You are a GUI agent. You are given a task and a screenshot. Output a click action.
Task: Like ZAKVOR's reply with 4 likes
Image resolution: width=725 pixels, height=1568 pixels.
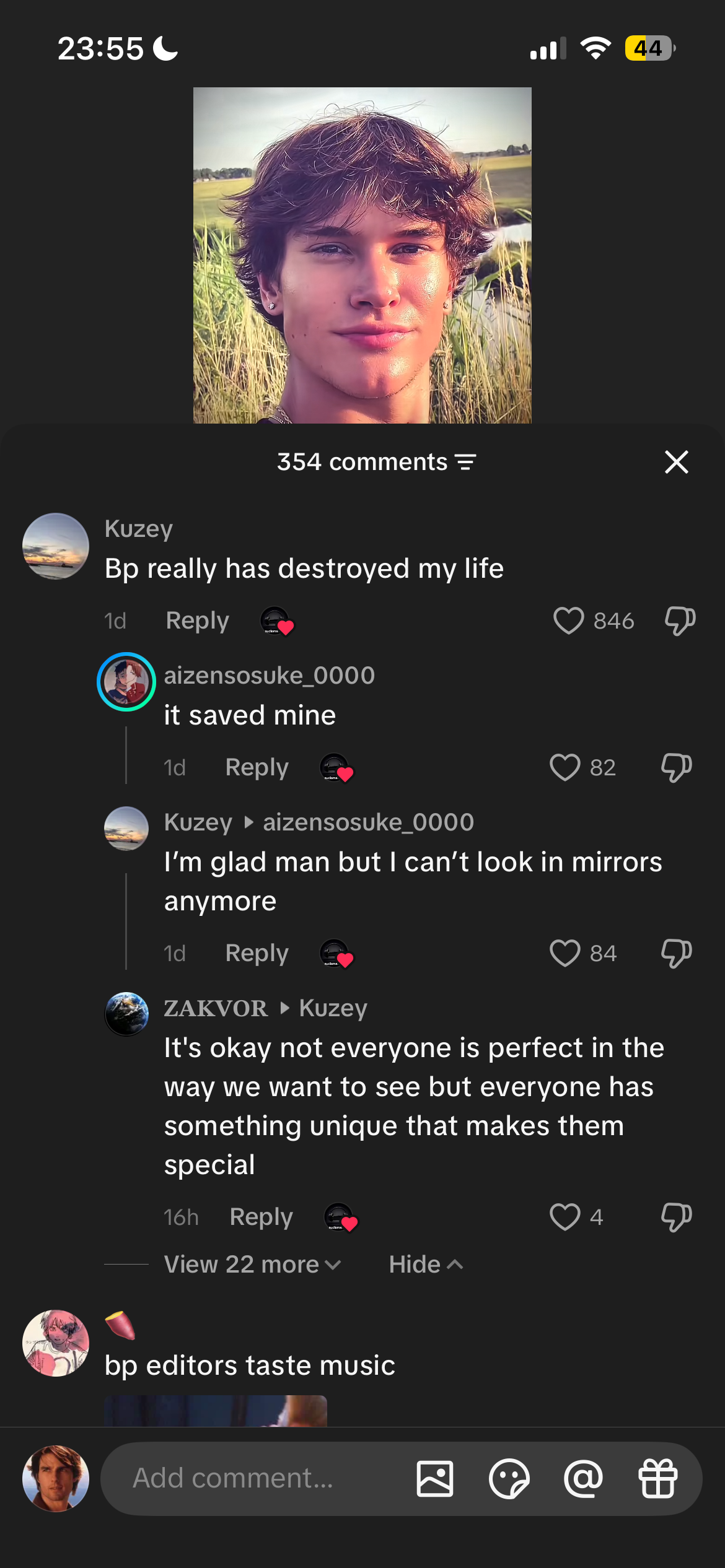(565, 1217)
